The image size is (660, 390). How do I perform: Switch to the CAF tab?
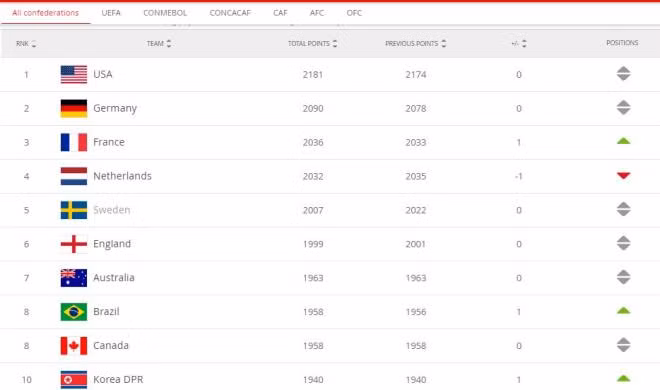click(x=280, y=13)
